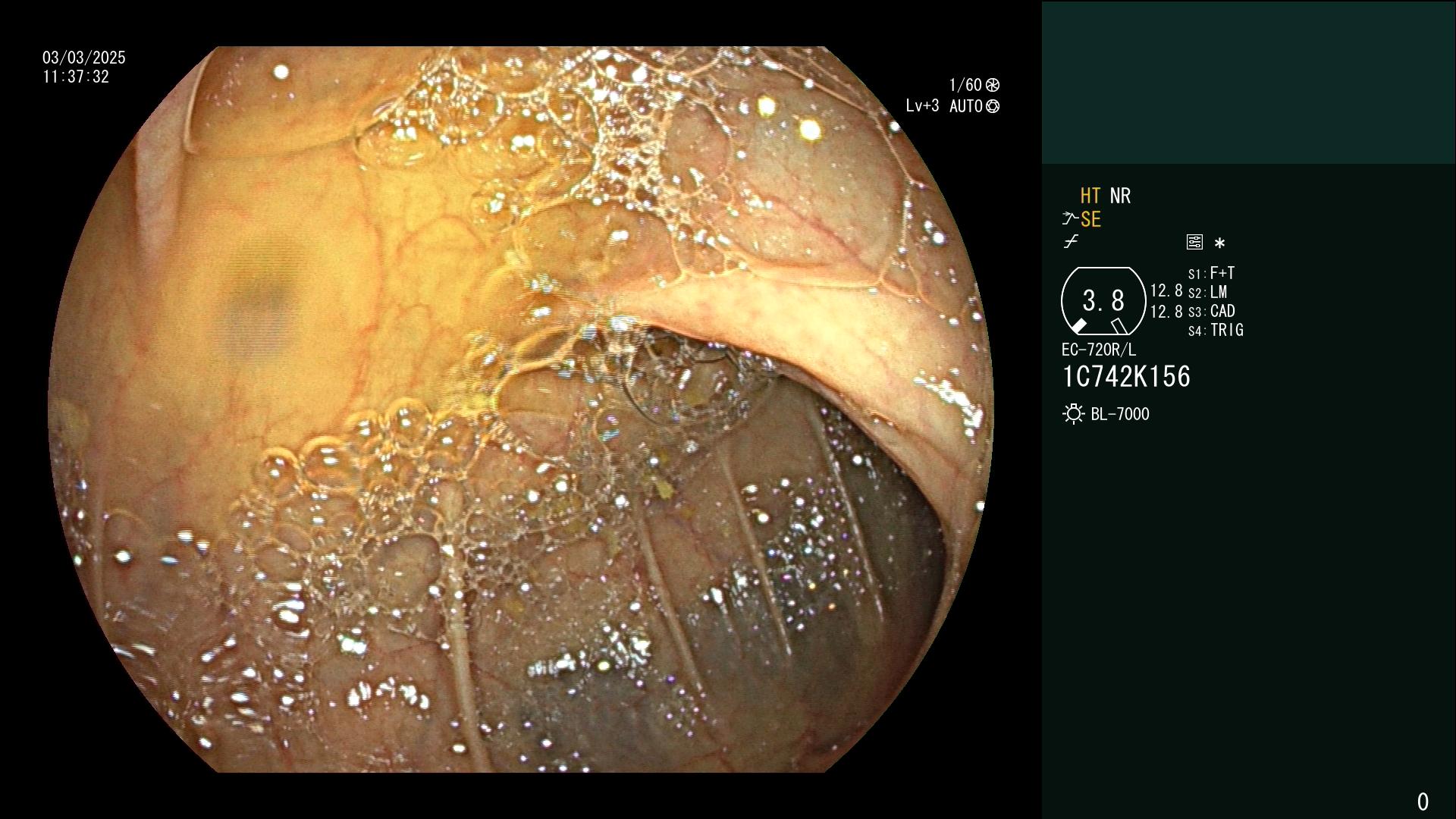Click the scope tip diagram showing 3.8

point(1103,301)
